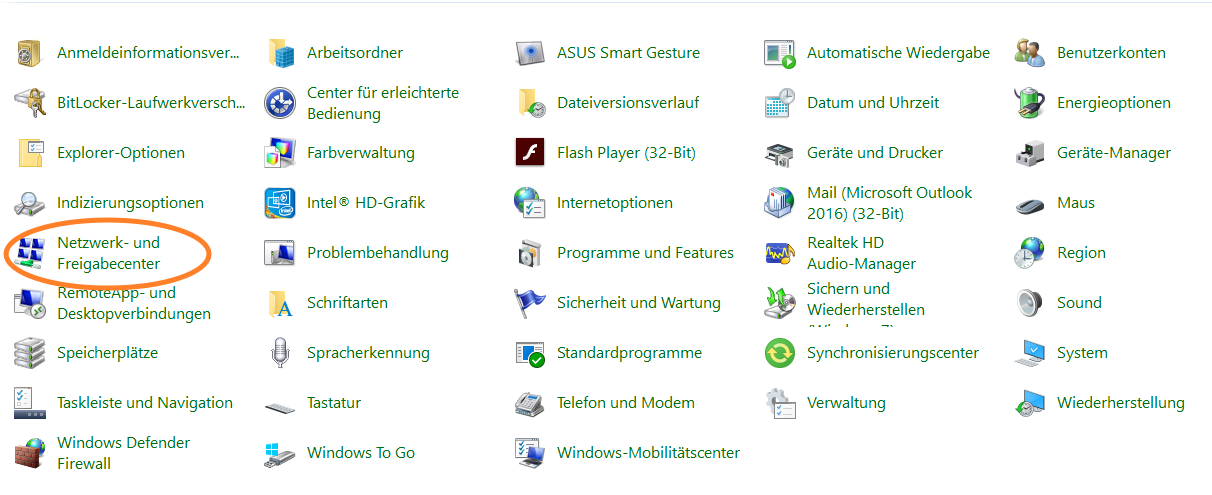Click the Benutzerkonten link
The image size is (1212, 495).
point(1111,53)
